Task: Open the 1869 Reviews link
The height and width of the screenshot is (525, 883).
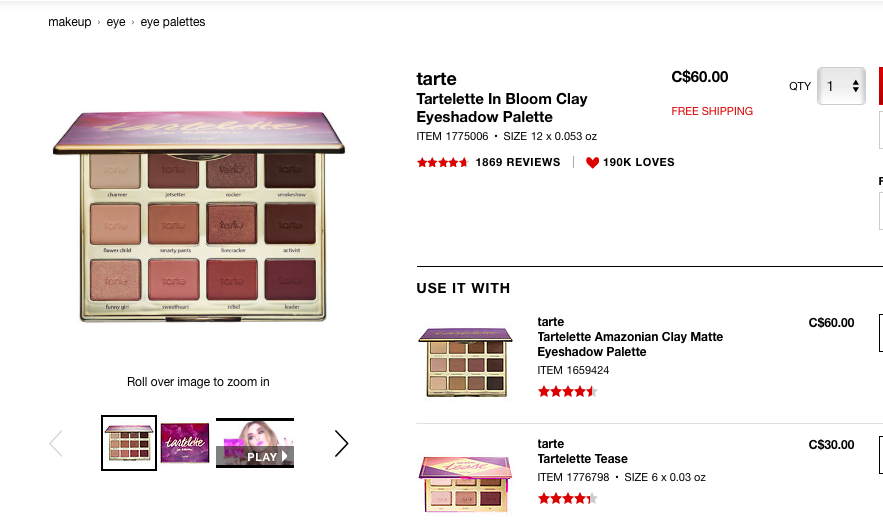Action: (x=517, y=162)
